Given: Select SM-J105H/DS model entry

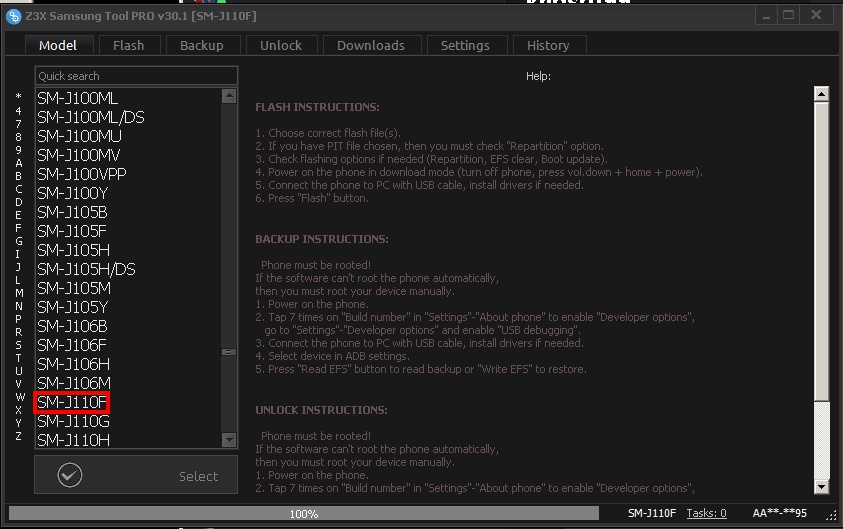Looking at the screenshot, I should pos(86,269).
